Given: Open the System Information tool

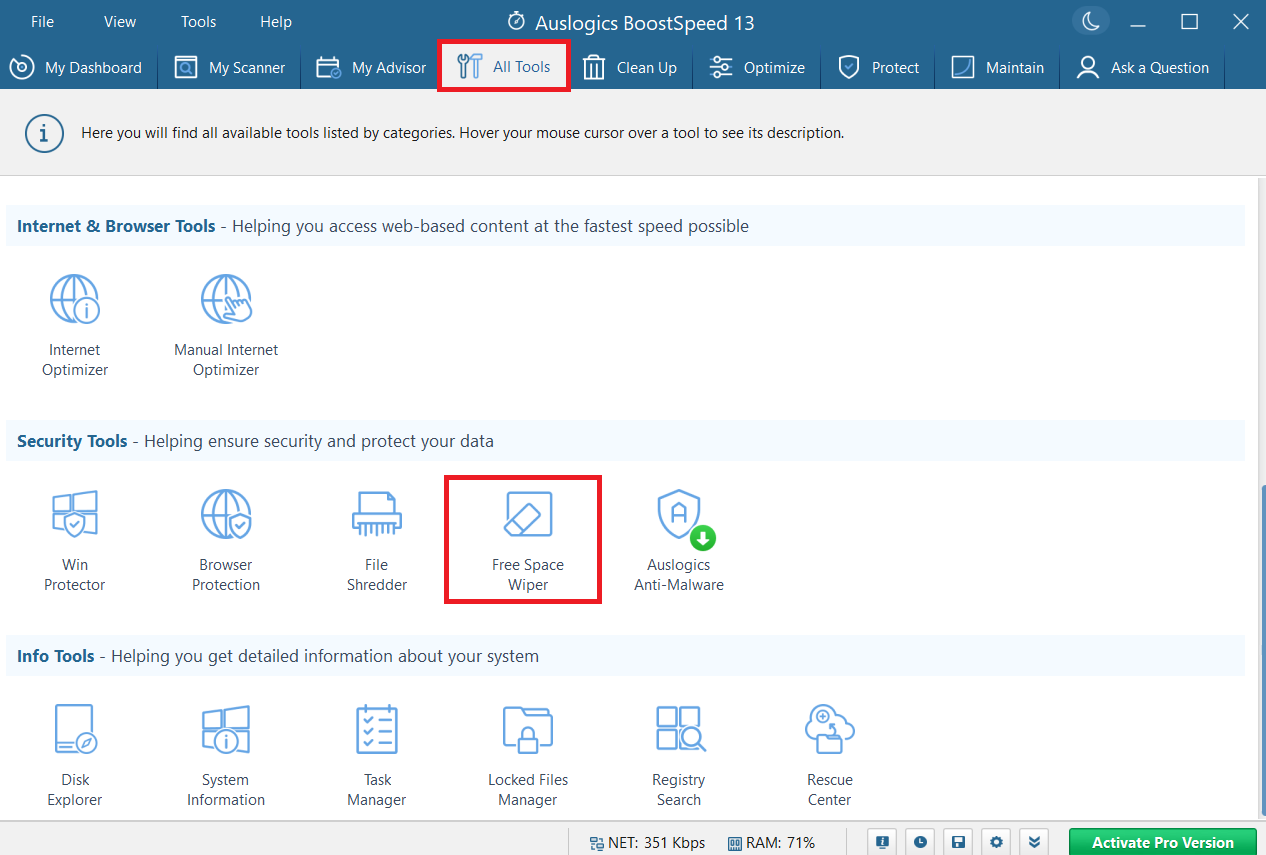Looking at the screenshot, I should tap(226, 756).
